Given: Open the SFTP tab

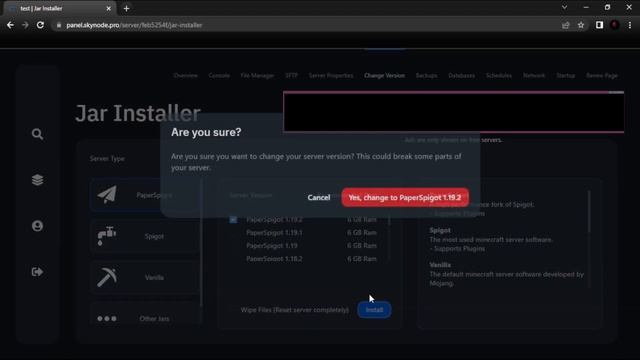Looking at the screenshot, I should (x=291, y=76).
